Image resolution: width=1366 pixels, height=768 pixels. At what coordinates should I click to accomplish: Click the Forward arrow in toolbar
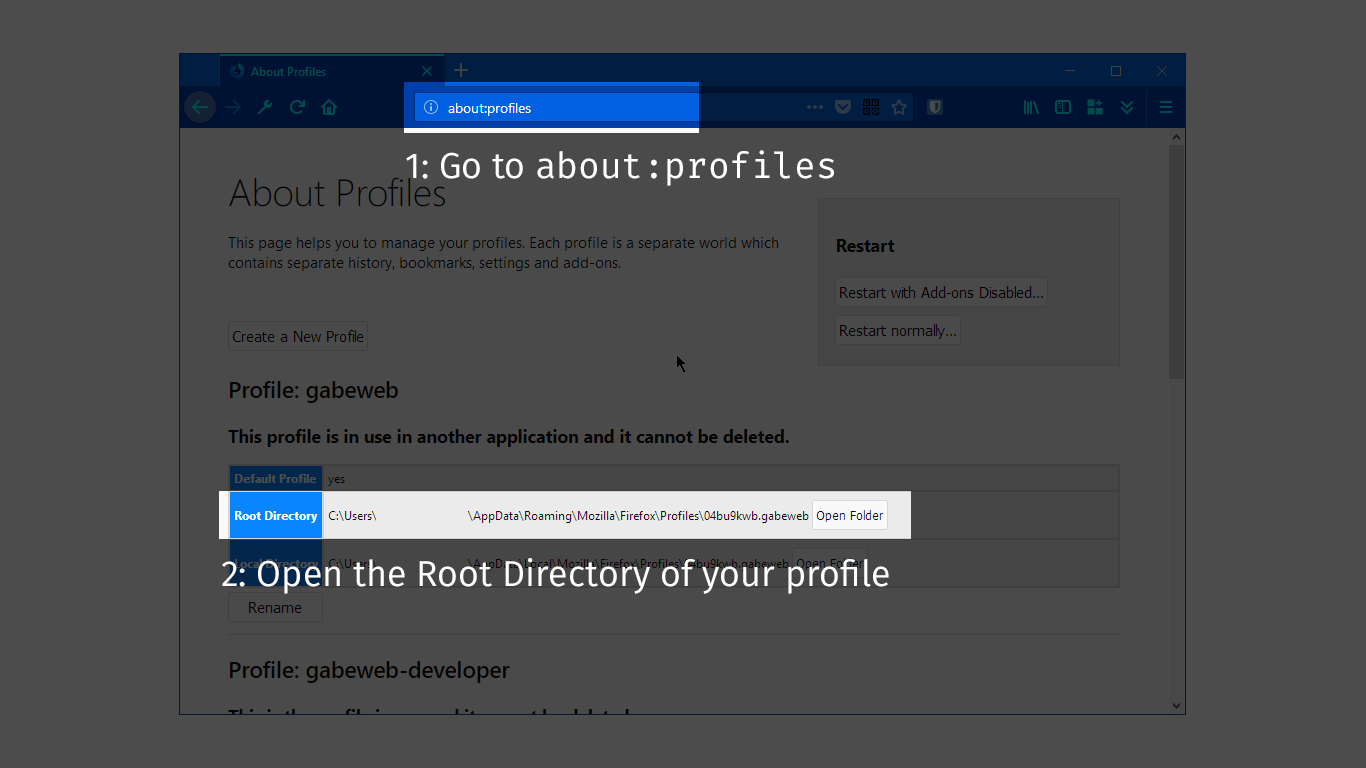coord(233,107)
